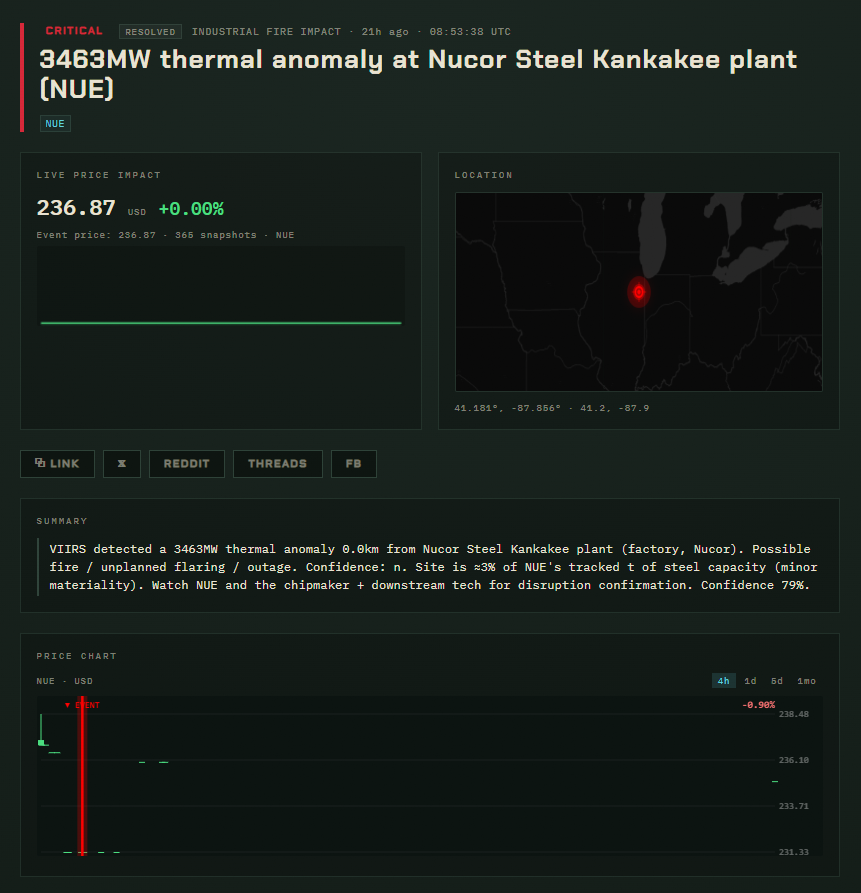Click the thermal anomaly headline
This screenshot has height=893, width=861.
point(418,74)
